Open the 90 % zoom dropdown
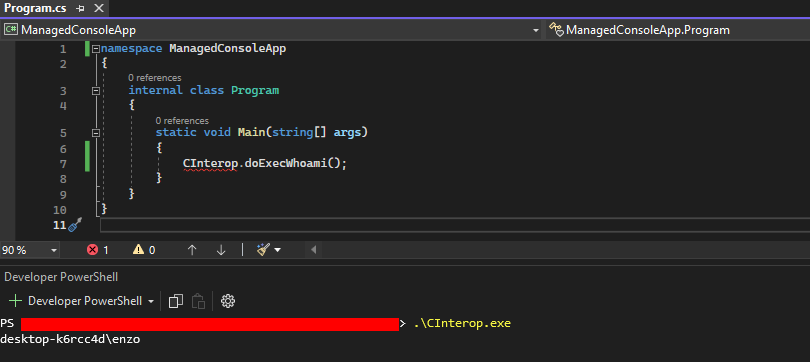810x362 pixels. tap(54, 250)
